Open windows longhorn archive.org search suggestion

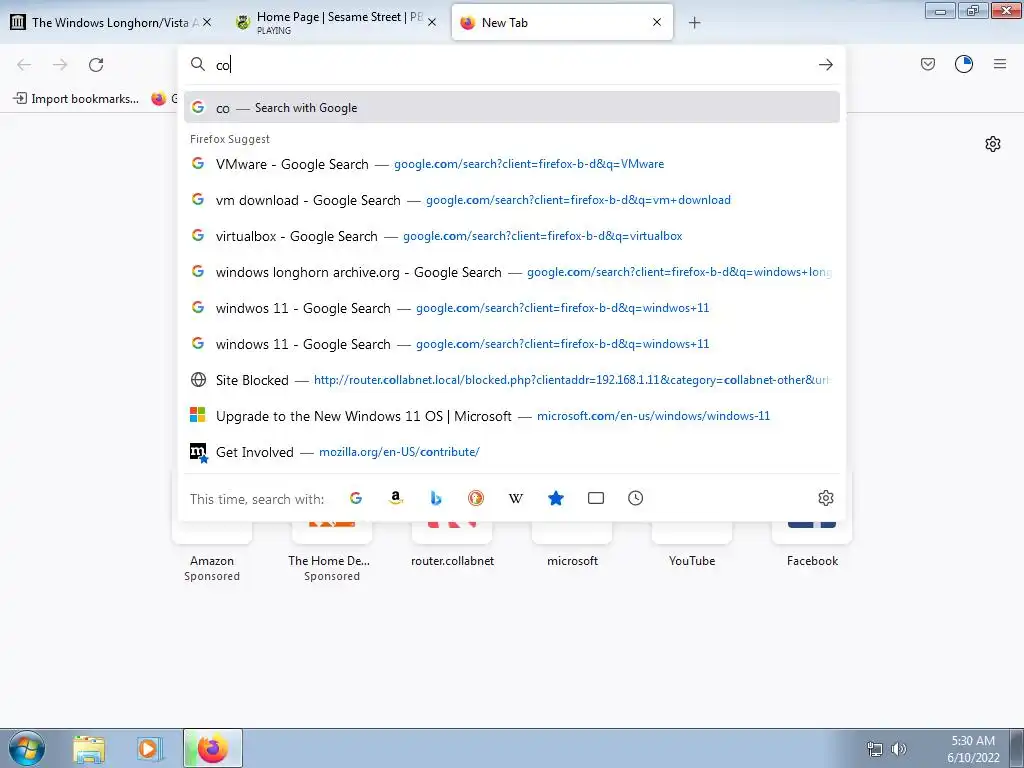[x=511, y=272]
